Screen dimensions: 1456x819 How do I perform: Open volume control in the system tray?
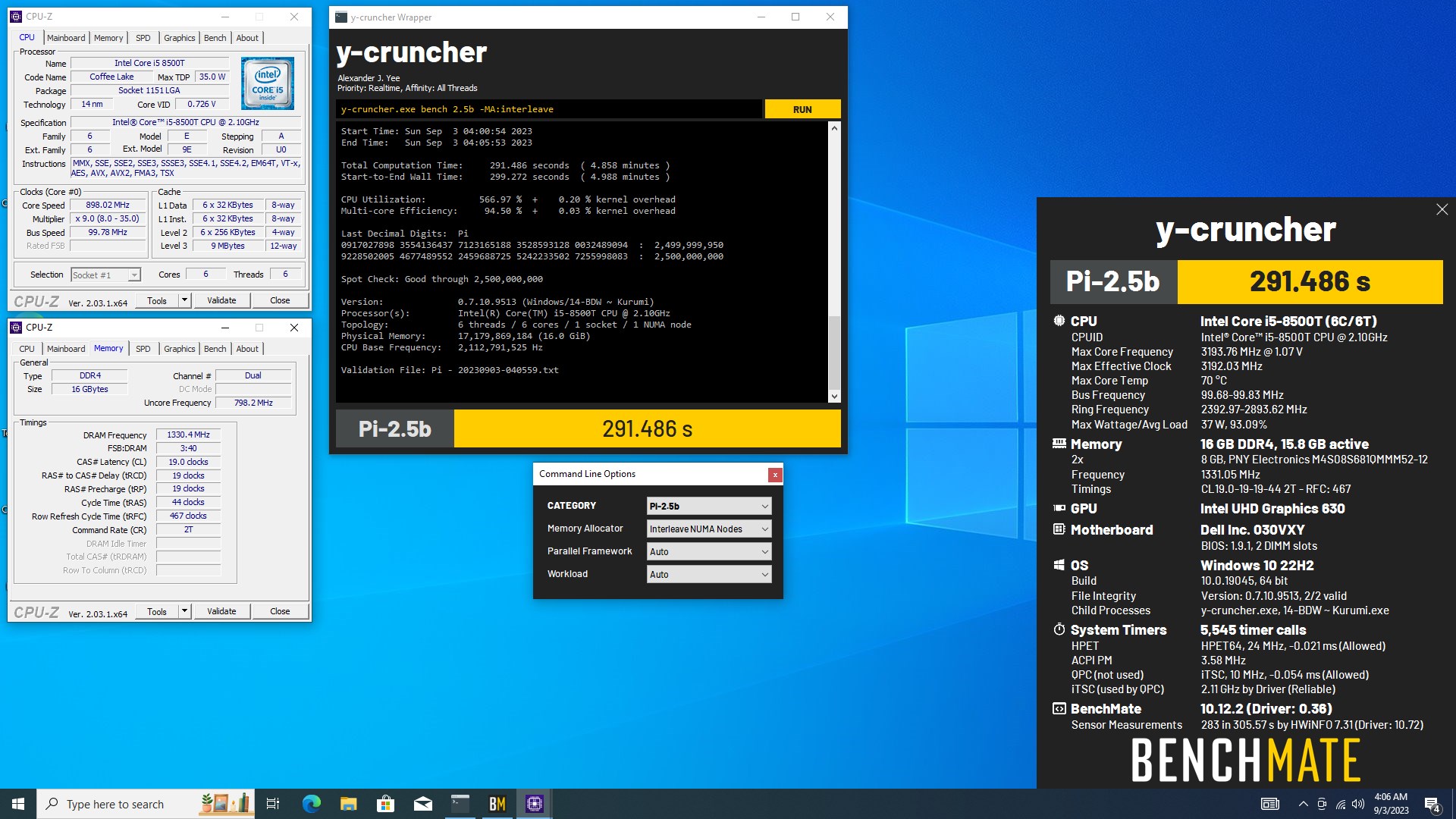[1358, 804]
